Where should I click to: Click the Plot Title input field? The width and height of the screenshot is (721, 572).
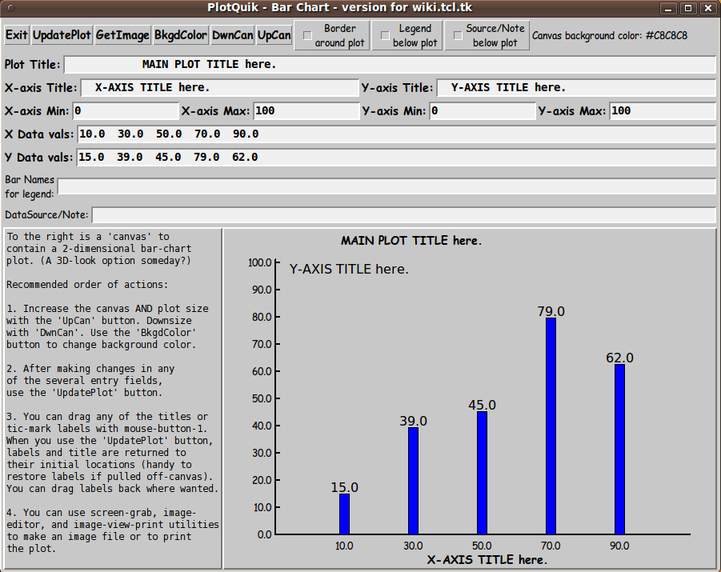tap(390, 64)
